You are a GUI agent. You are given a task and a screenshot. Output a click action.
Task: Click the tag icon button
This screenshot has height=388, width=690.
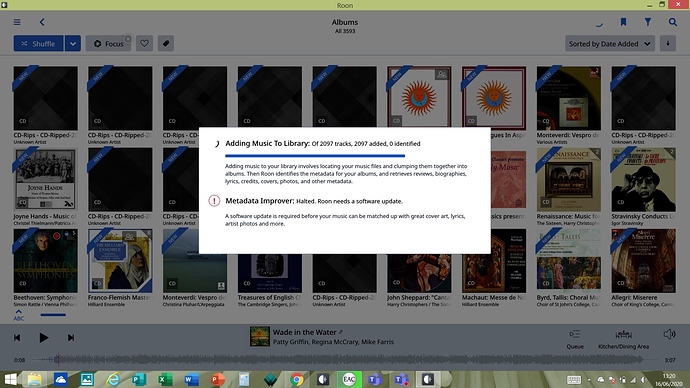(x=166, y=44)
